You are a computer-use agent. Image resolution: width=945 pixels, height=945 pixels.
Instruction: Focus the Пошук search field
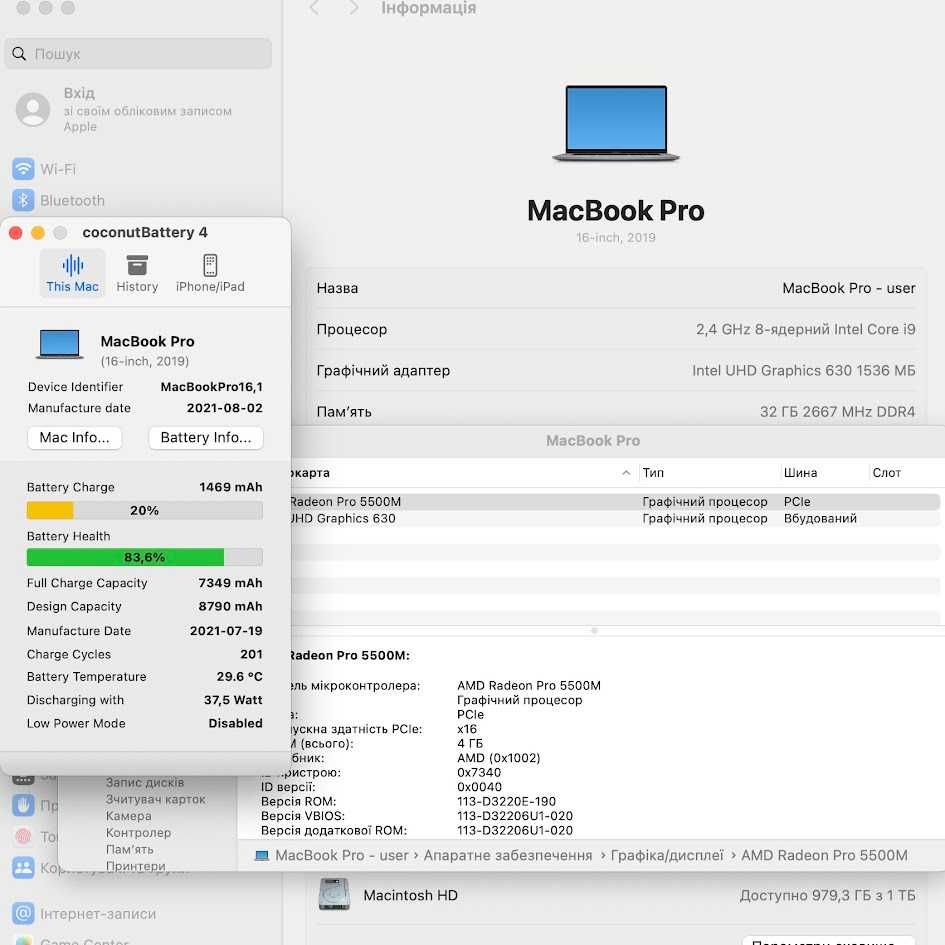click(138, 54)
